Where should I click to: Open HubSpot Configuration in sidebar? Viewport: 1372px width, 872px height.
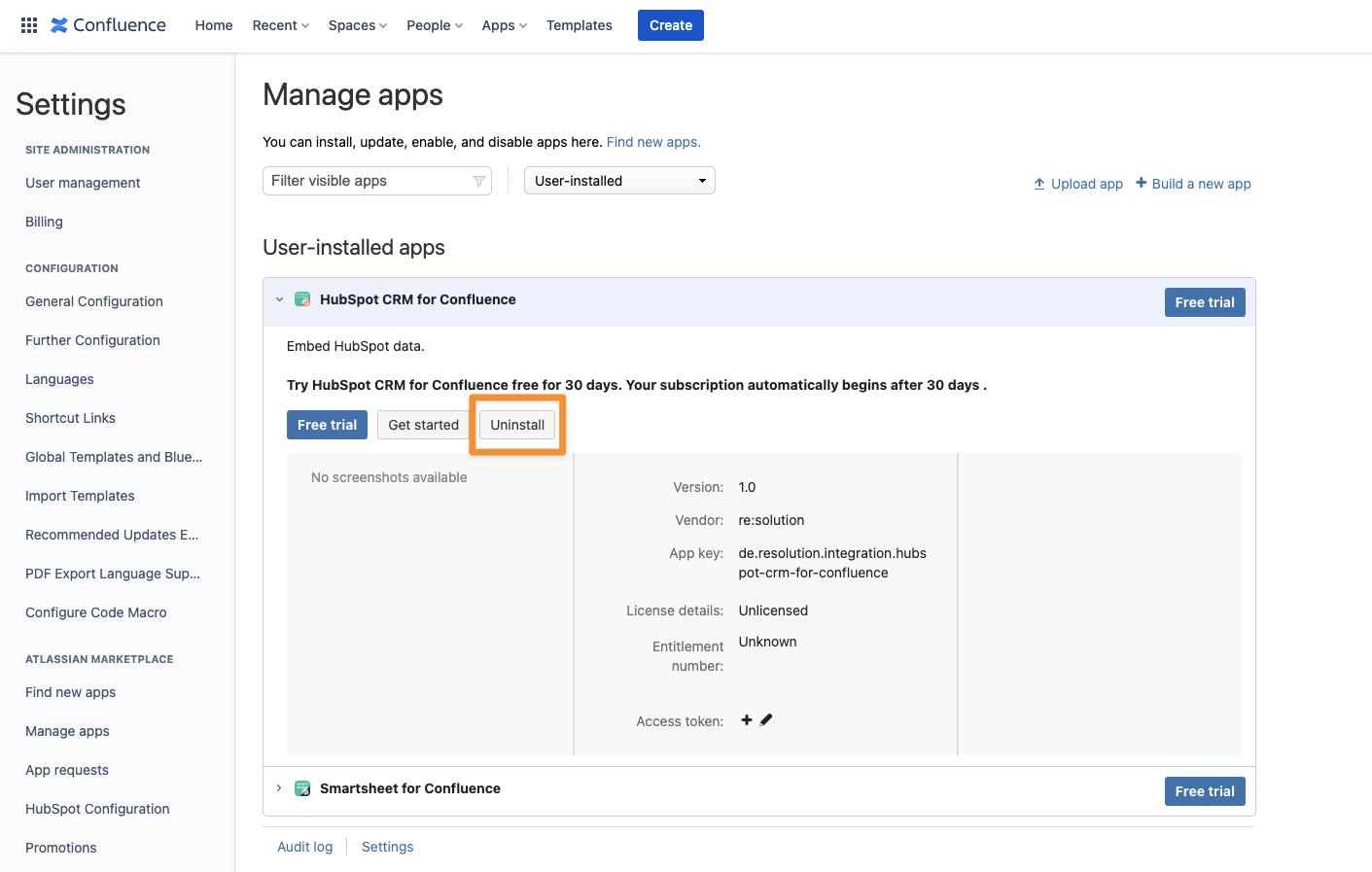point(97,809)
